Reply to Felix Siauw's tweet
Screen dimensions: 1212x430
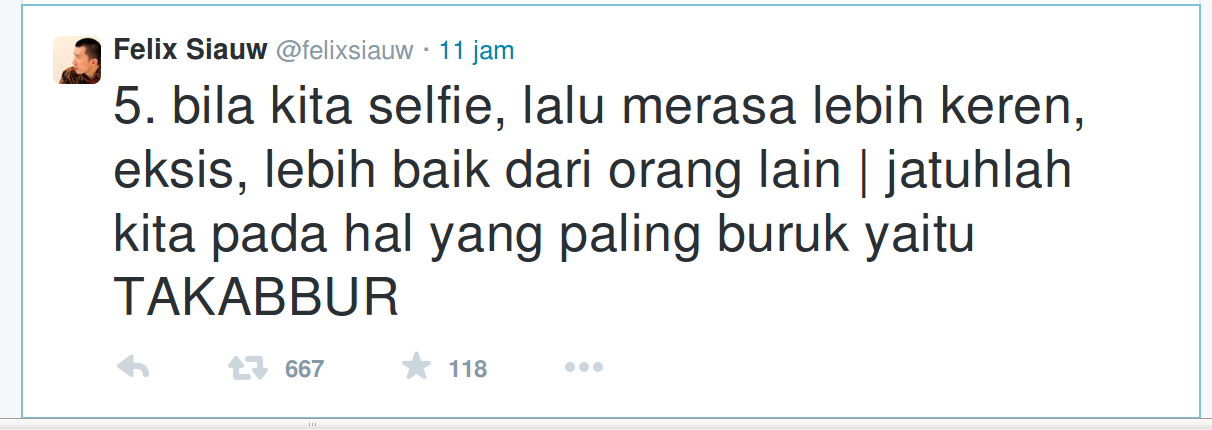[133, 368]
